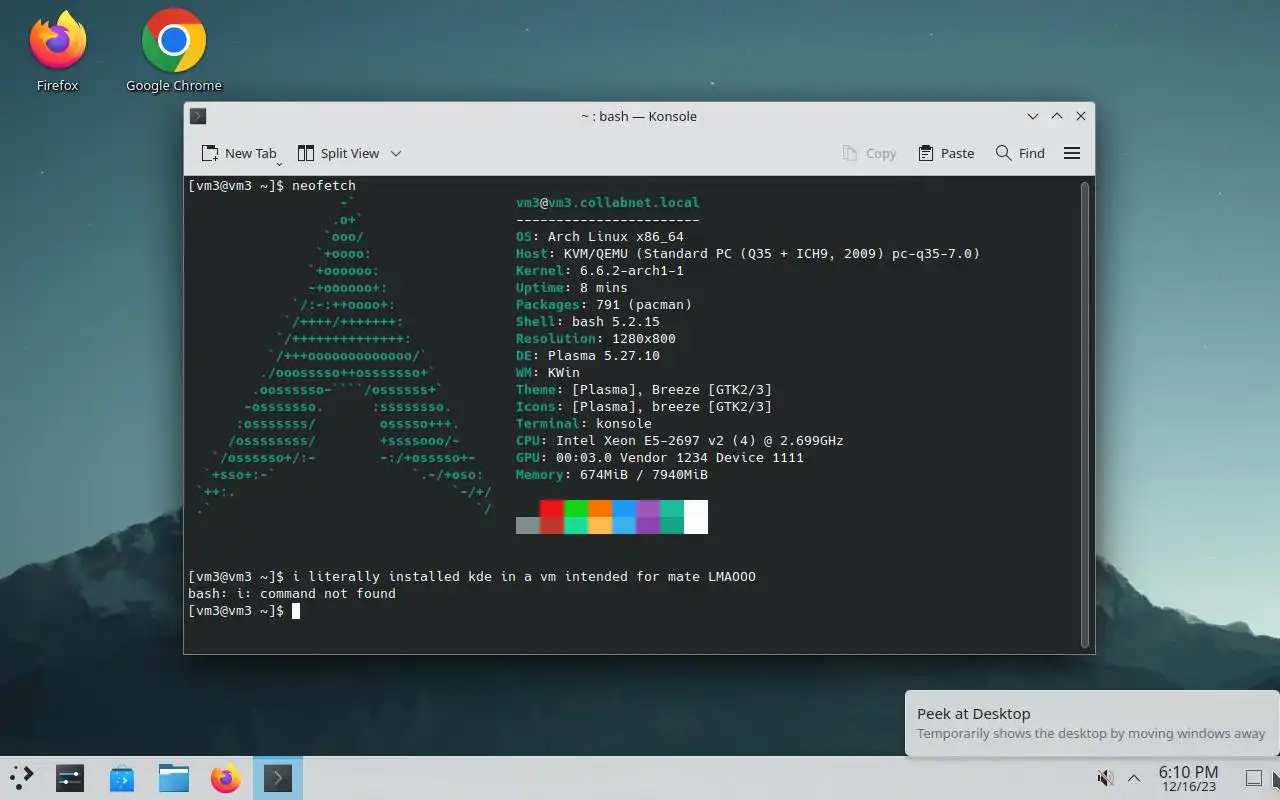Open Dolphin file manager in taskbar

click(174, 777)
